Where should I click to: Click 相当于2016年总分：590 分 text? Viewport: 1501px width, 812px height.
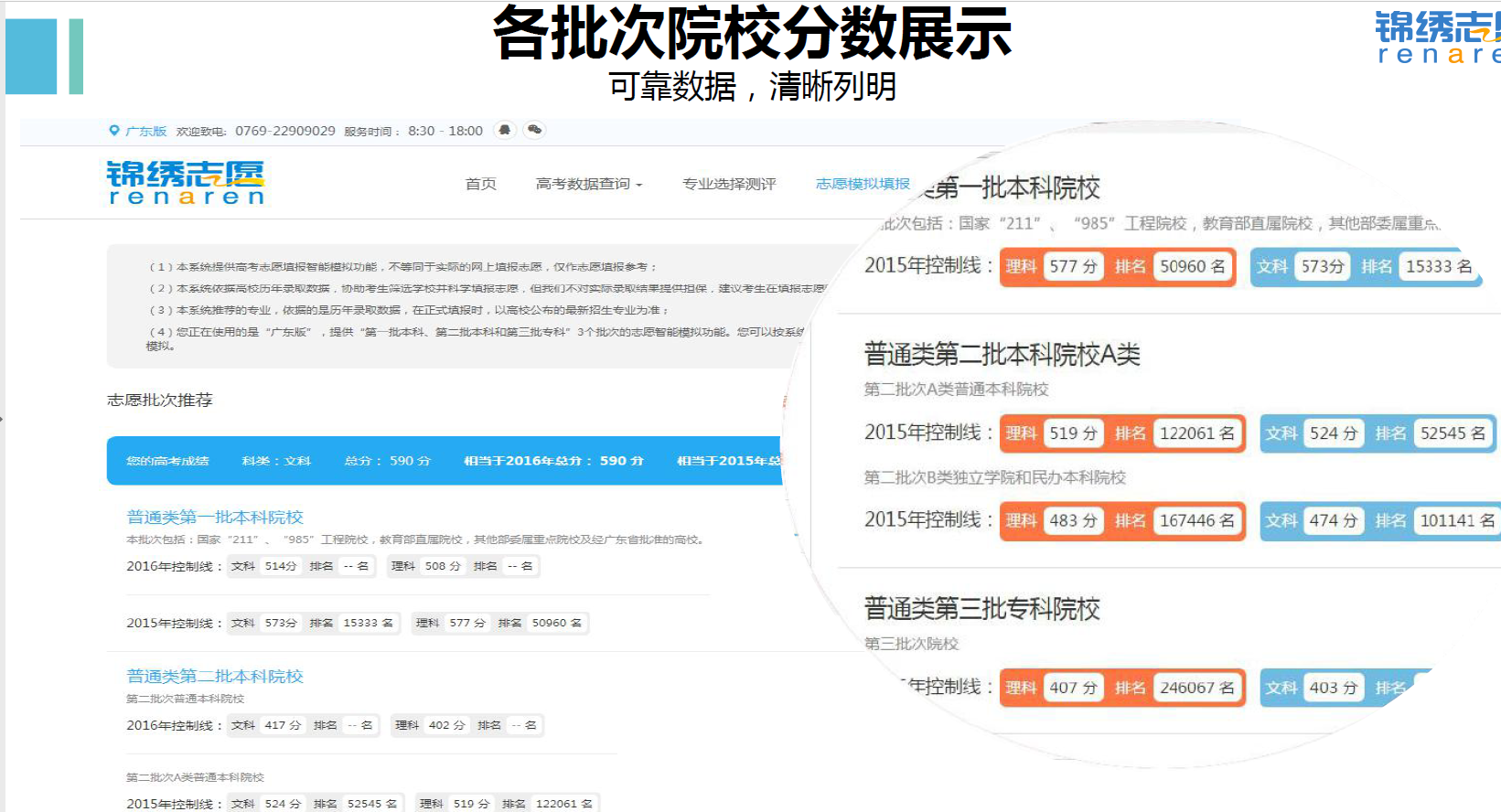coord(553,461)
